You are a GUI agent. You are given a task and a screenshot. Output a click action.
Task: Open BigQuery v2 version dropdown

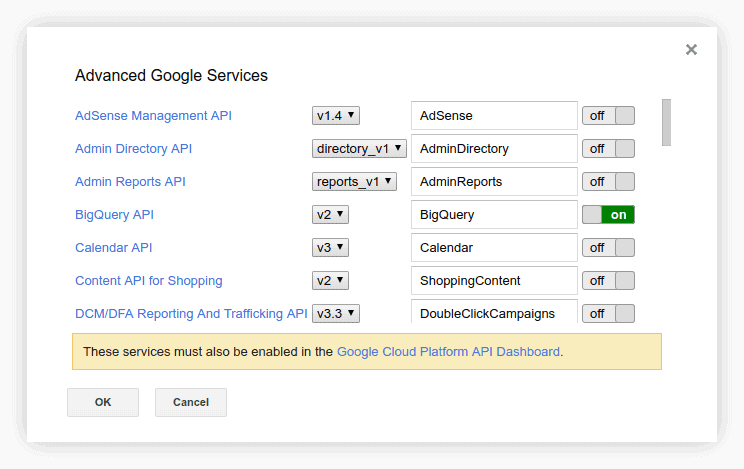point(330,215)
